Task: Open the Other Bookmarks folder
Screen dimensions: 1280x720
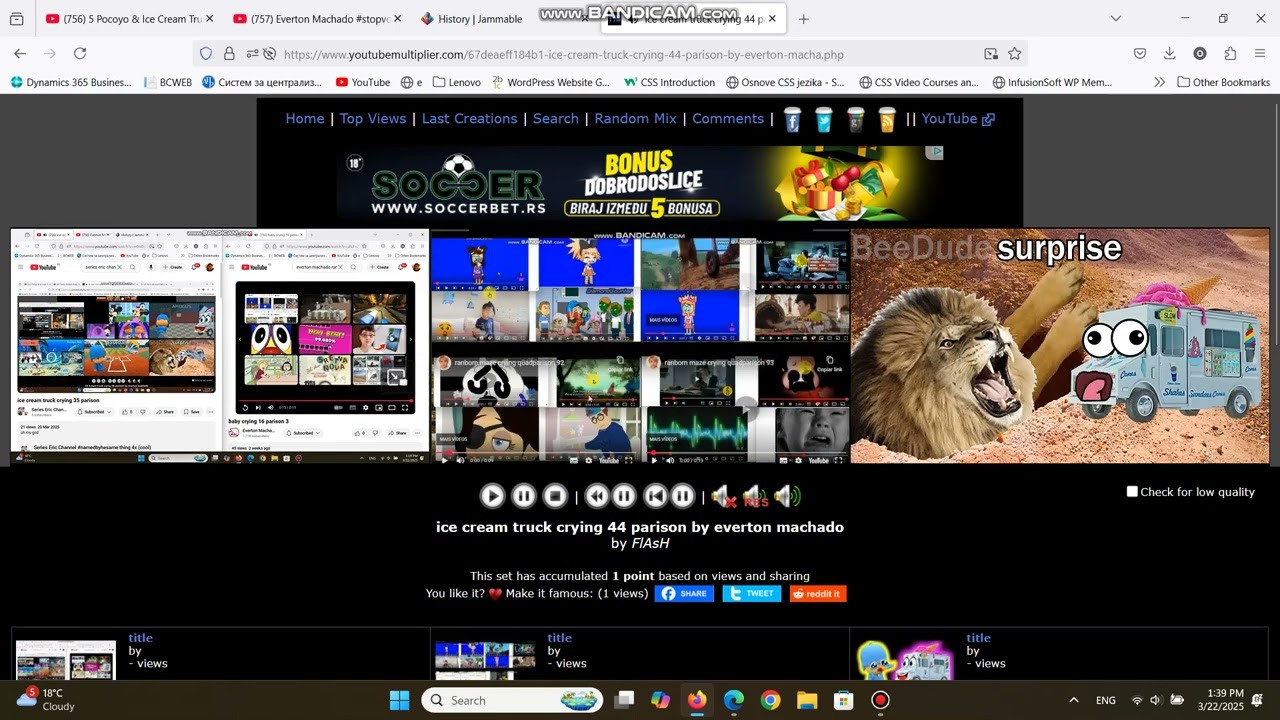Action: 1223,82
